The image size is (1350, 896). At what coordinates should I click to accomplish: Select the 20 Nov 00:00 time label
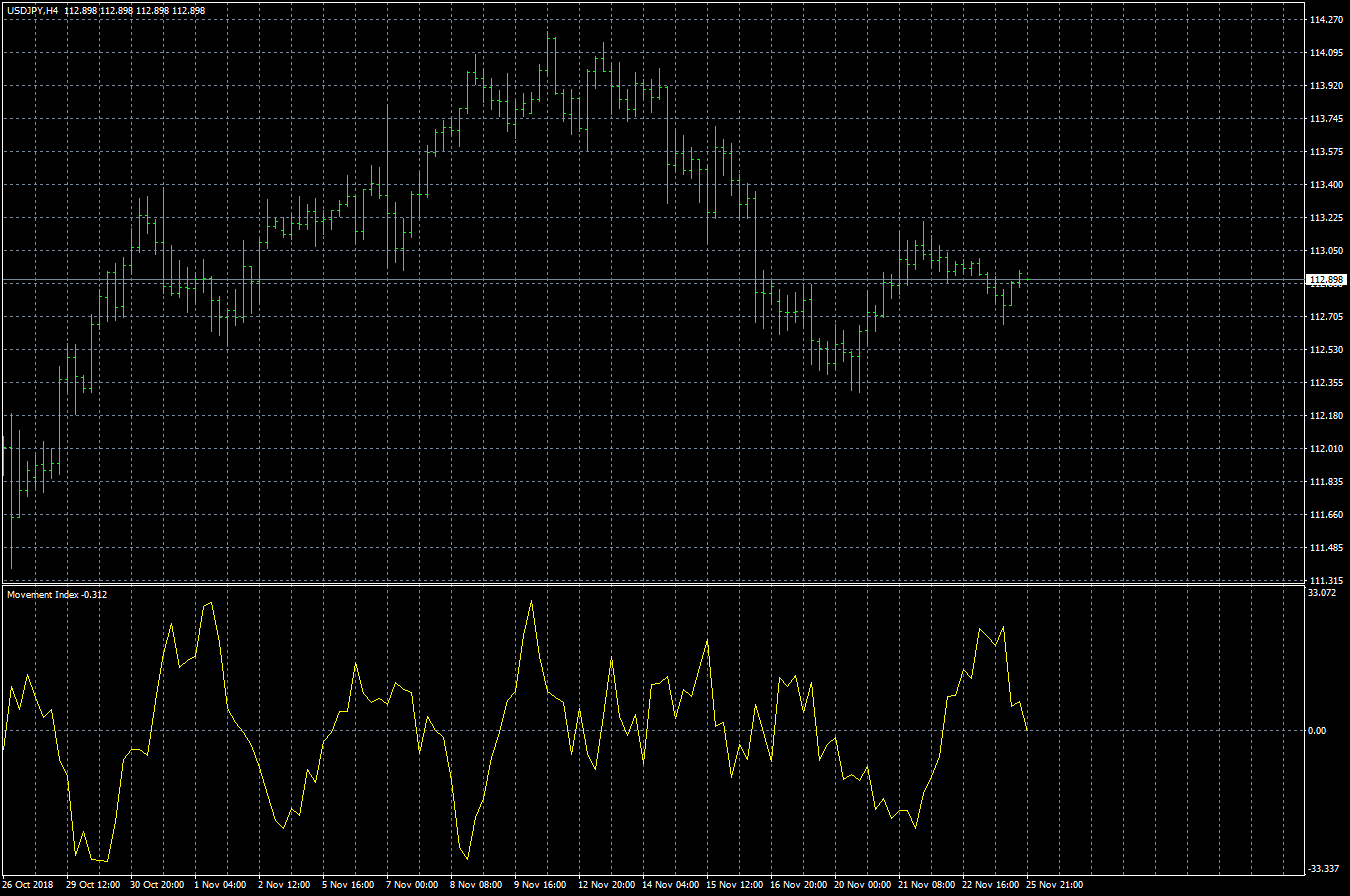pos(863,885)
